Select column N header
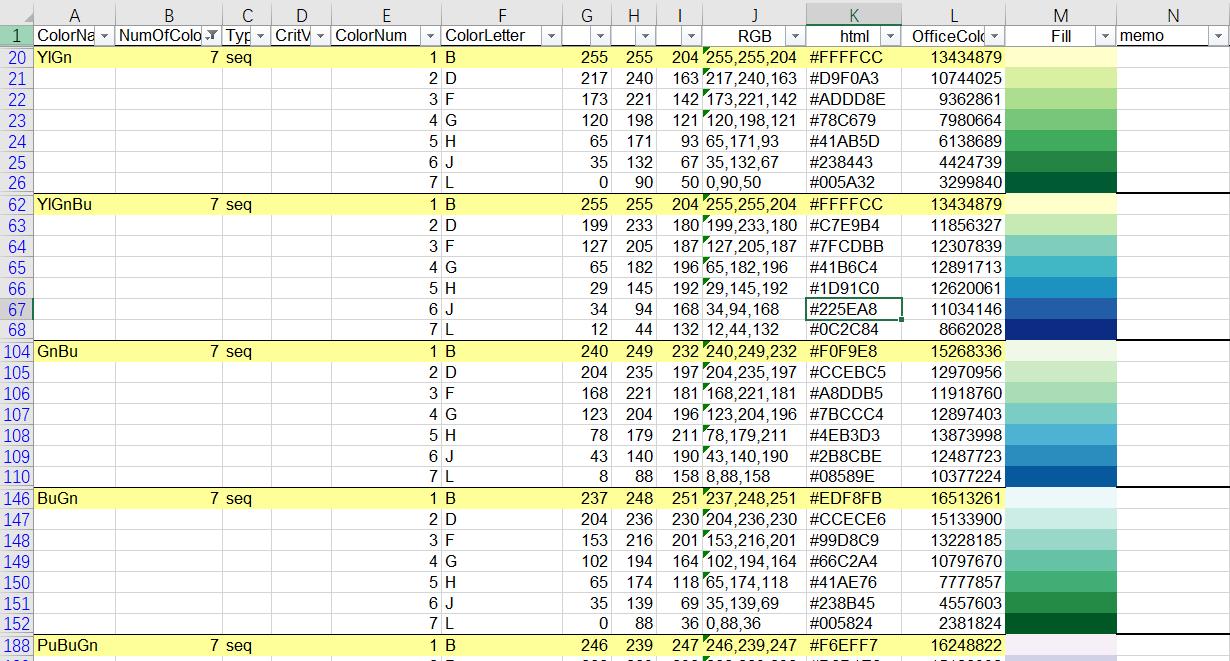Screen dimensions: 1230x661 1173,15
